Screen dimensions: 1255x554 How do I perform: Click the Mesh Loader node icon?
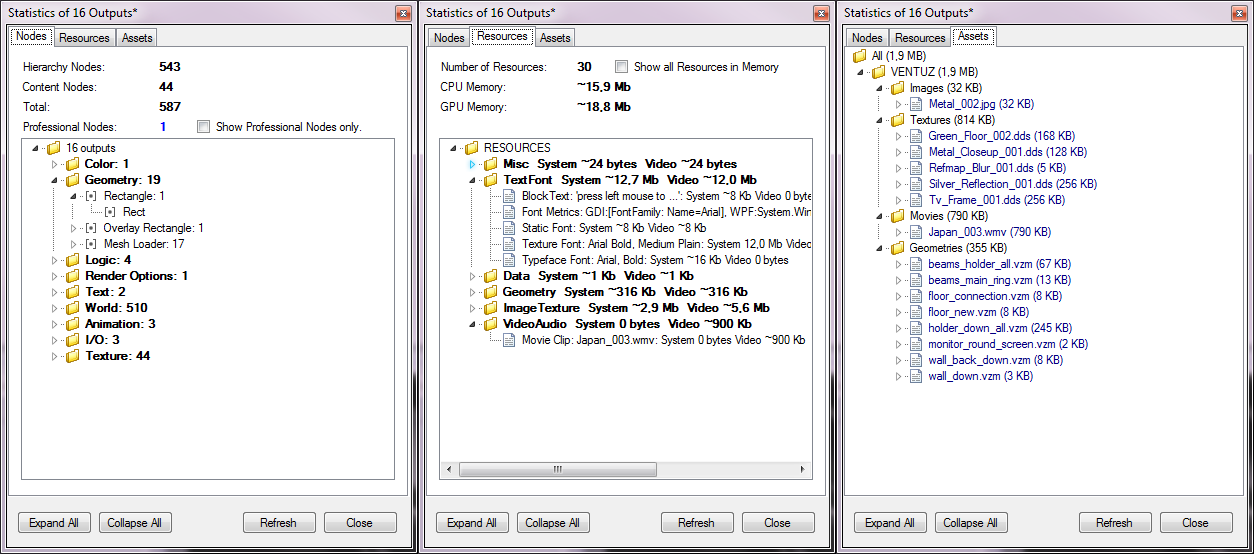click(x=91, y=244)
